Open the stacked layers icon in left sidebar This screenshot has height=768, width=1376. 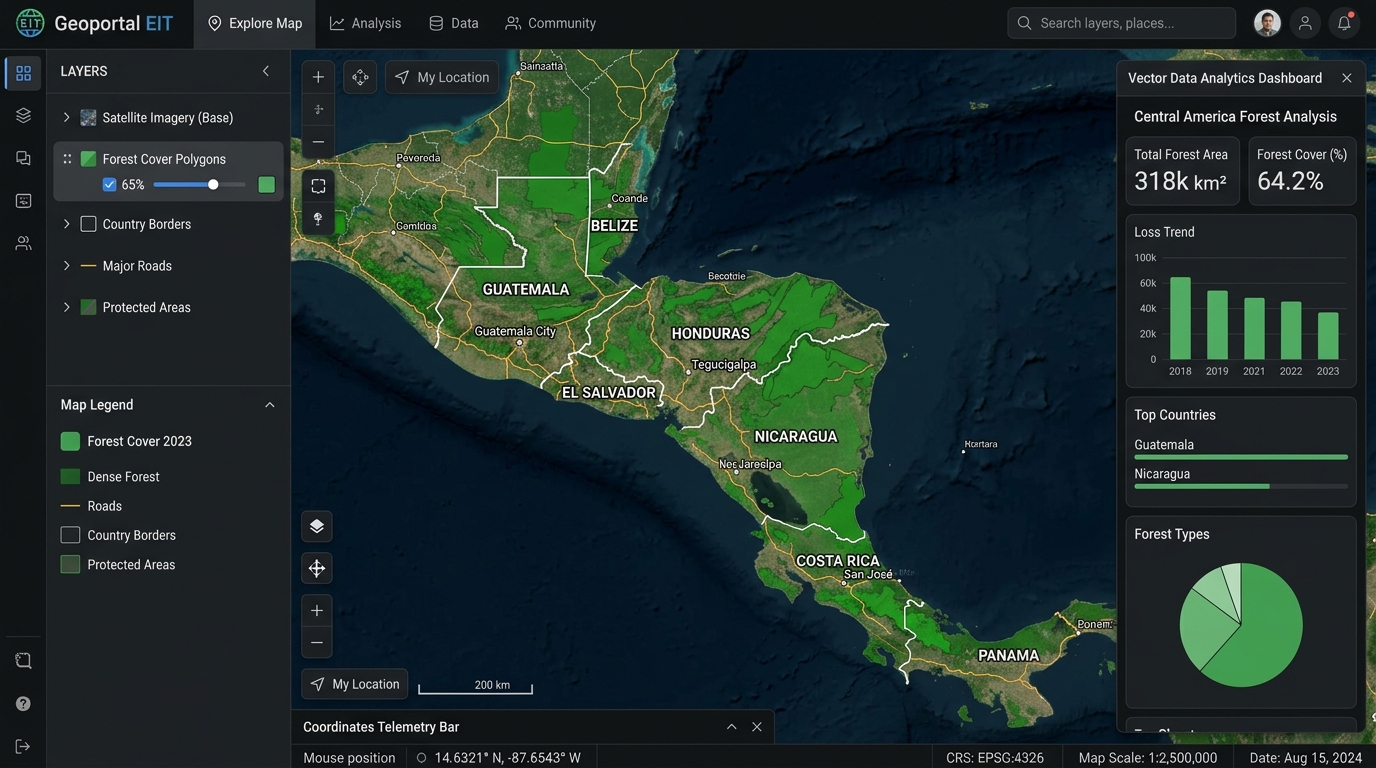(23, 115)
